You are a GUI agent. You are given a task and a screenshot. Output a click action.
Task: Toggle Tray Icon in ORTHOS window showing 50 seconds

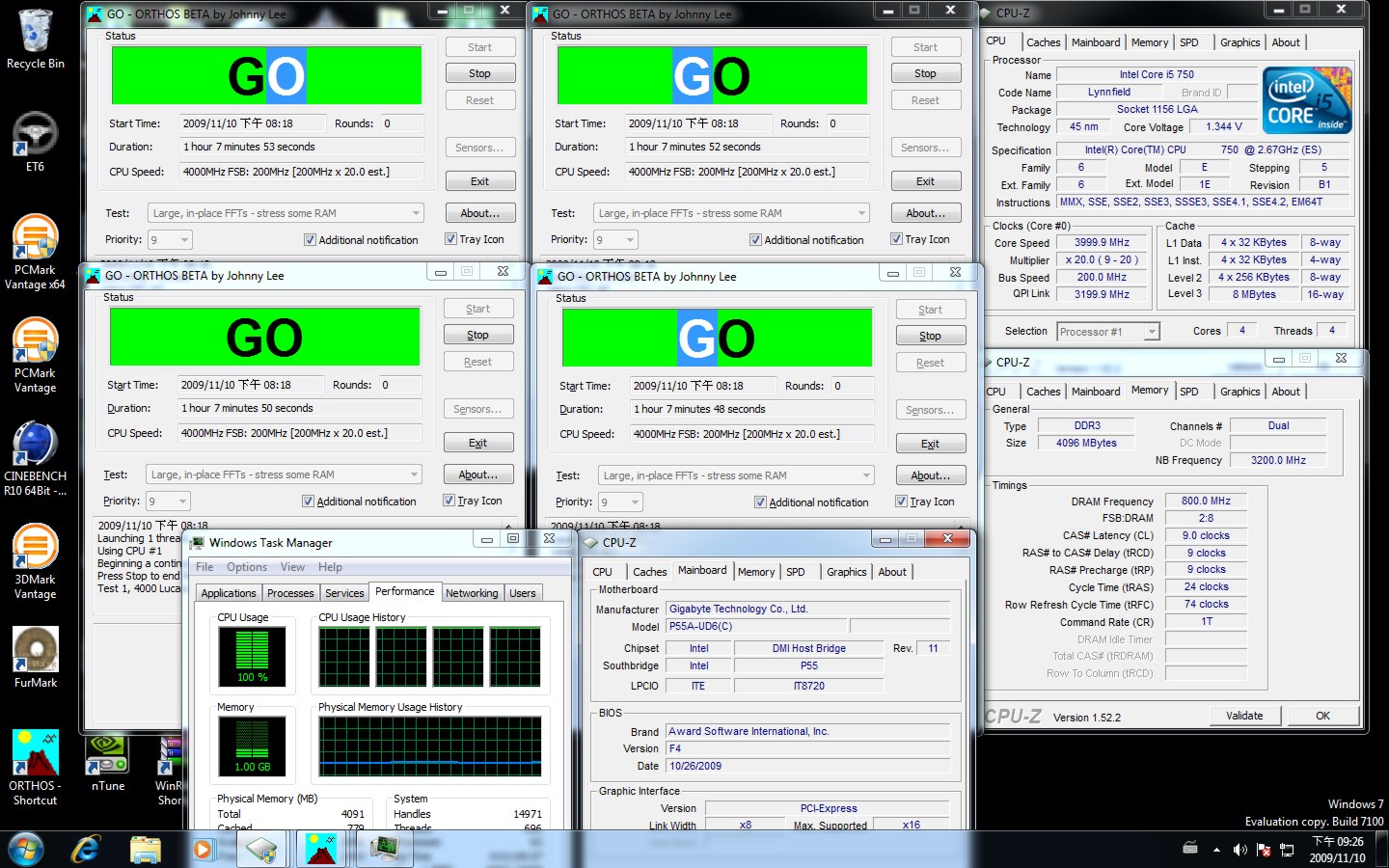(449, 501)
